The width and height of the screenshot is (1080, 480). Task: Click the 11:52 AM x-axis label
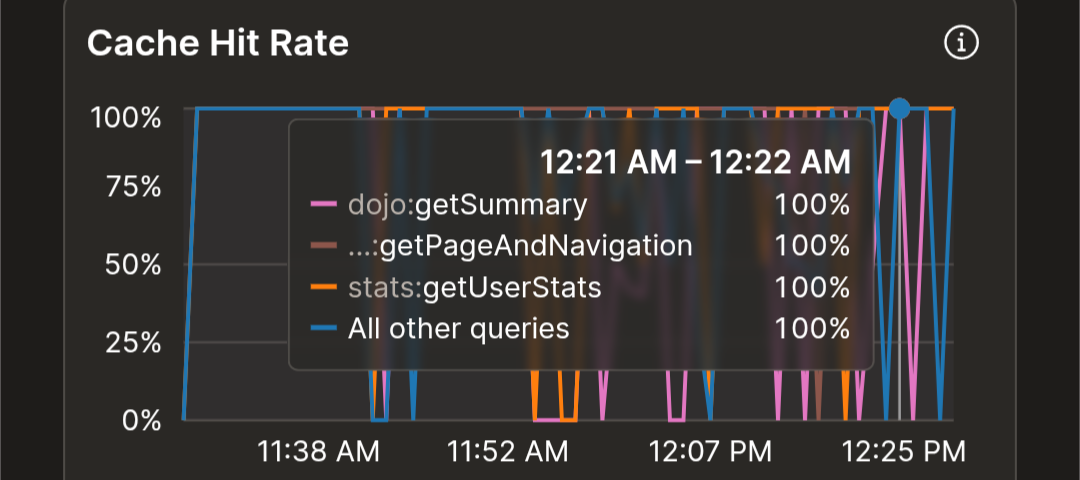[x=508, y=452]
